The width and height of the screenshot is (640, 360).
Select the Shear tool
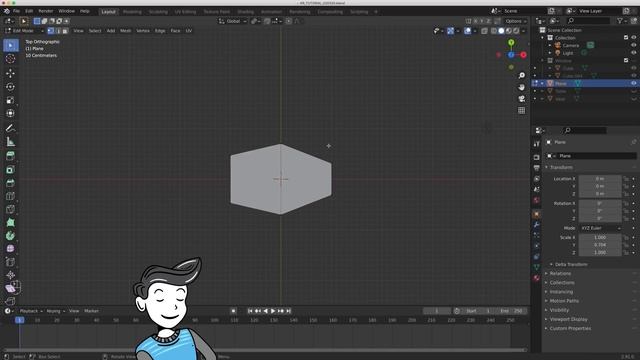click(x=11, y=288)
